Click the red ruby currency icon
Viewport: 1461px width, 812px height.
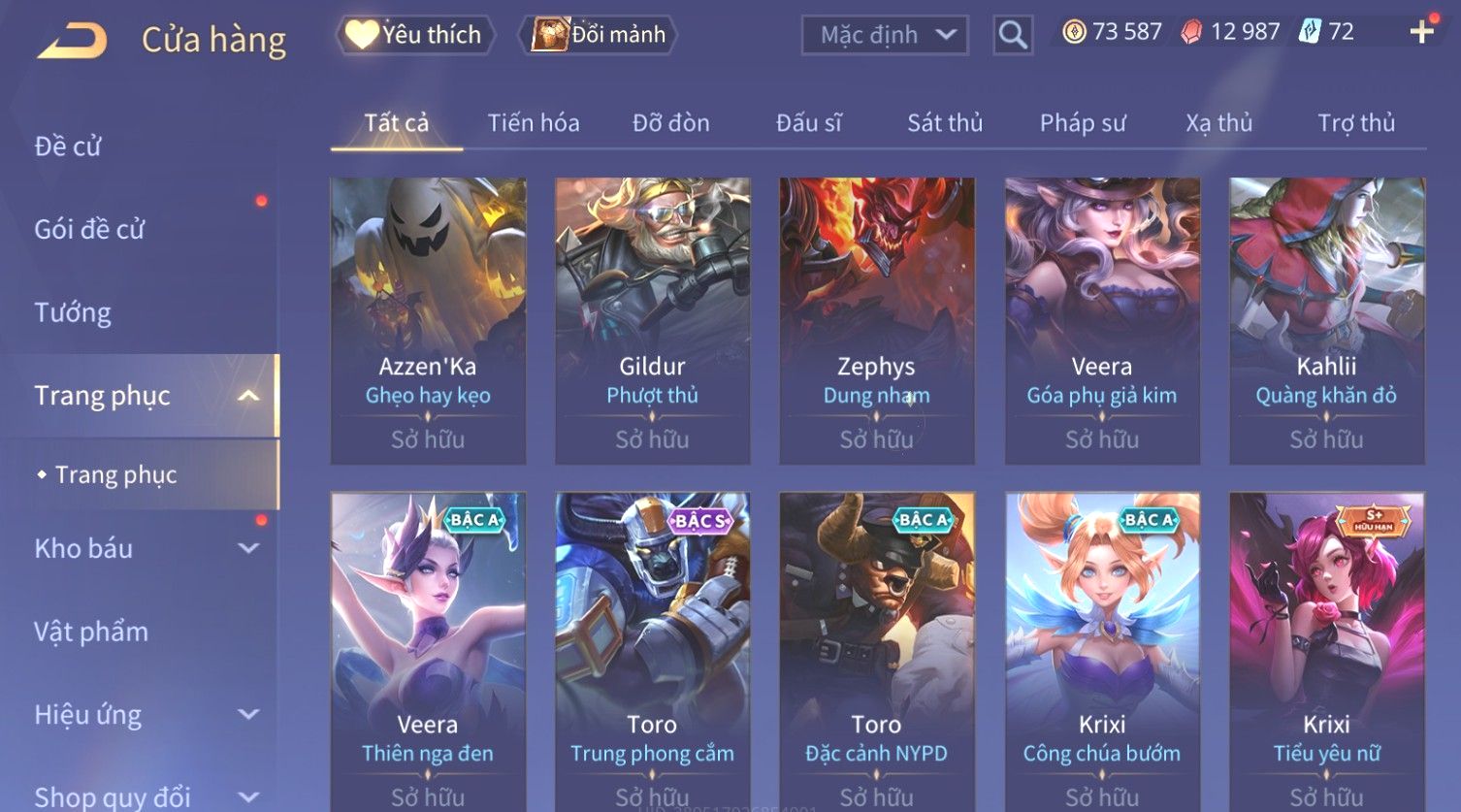pos(1191,32)
